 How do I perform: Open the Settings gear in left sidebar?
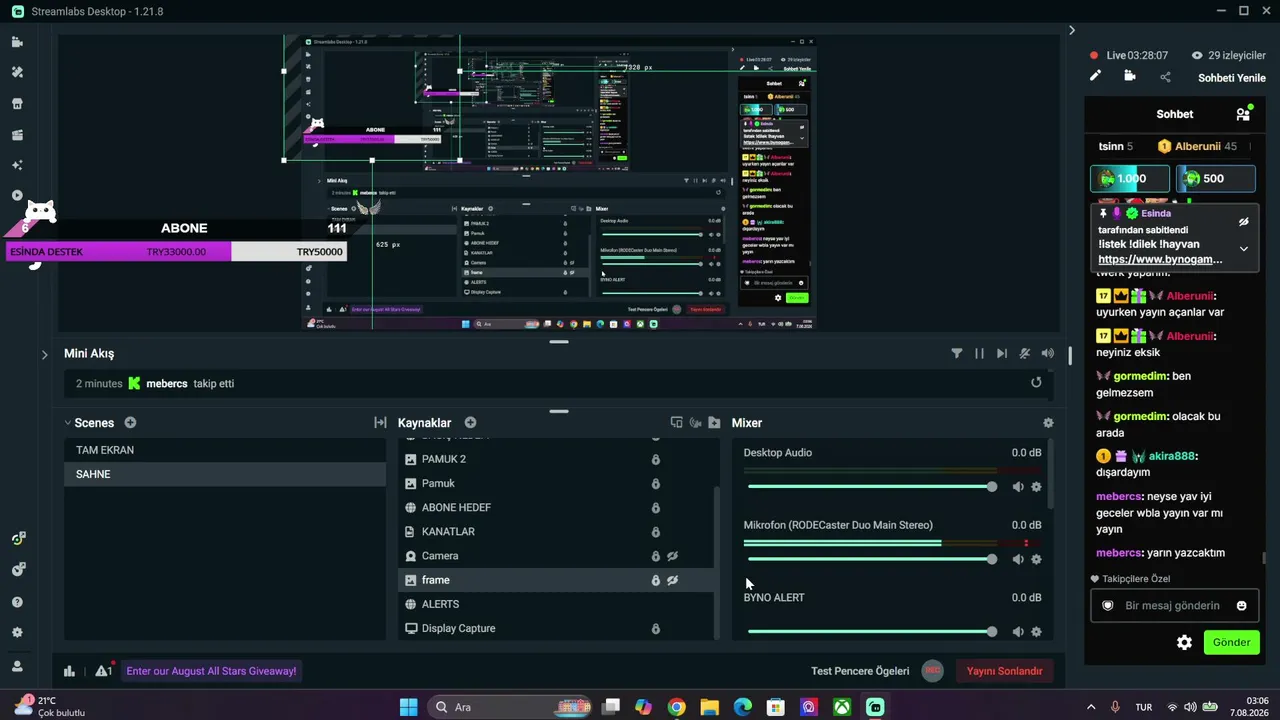(17, 633)
